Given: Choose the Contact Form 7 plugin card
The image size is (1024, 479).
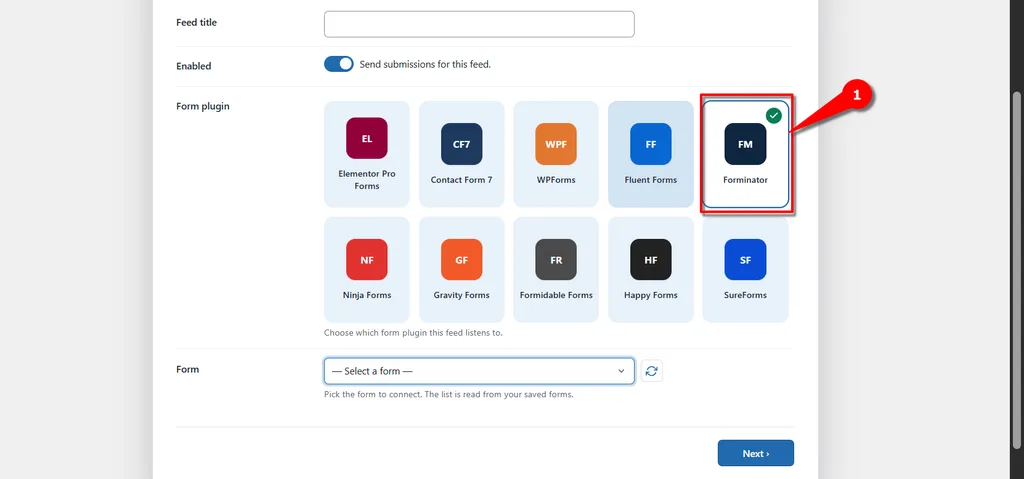Looking at the screenshot, I should pyautogui.click(x=462, y=154).
